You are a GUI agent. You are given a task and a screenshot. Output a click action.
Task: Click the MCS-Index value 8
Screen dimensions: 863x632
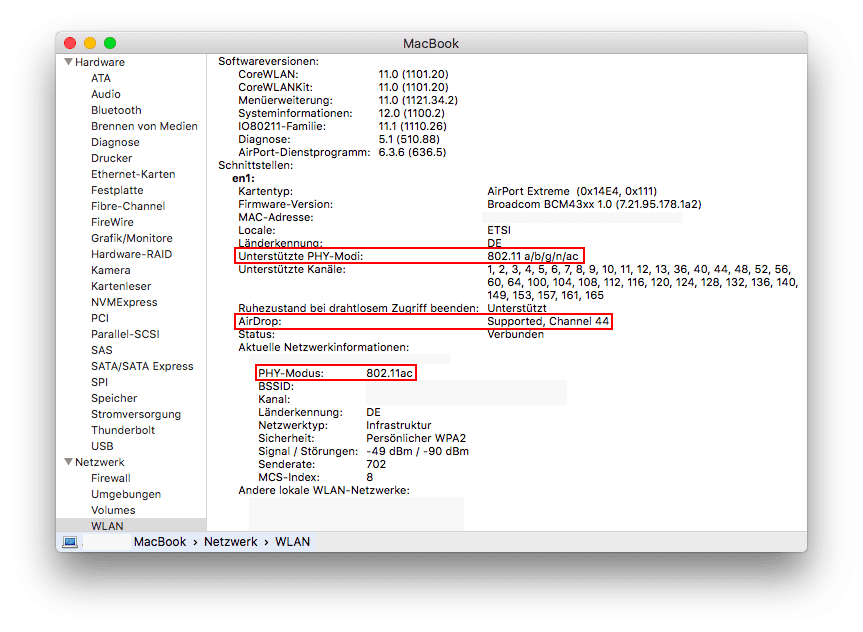click(x=369, y=477)
